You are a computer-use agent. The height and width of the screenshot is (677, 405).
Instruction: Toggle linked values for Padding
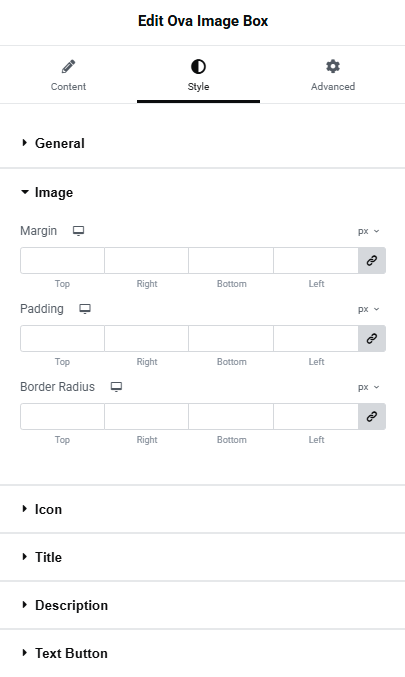[x=372, y=338]
